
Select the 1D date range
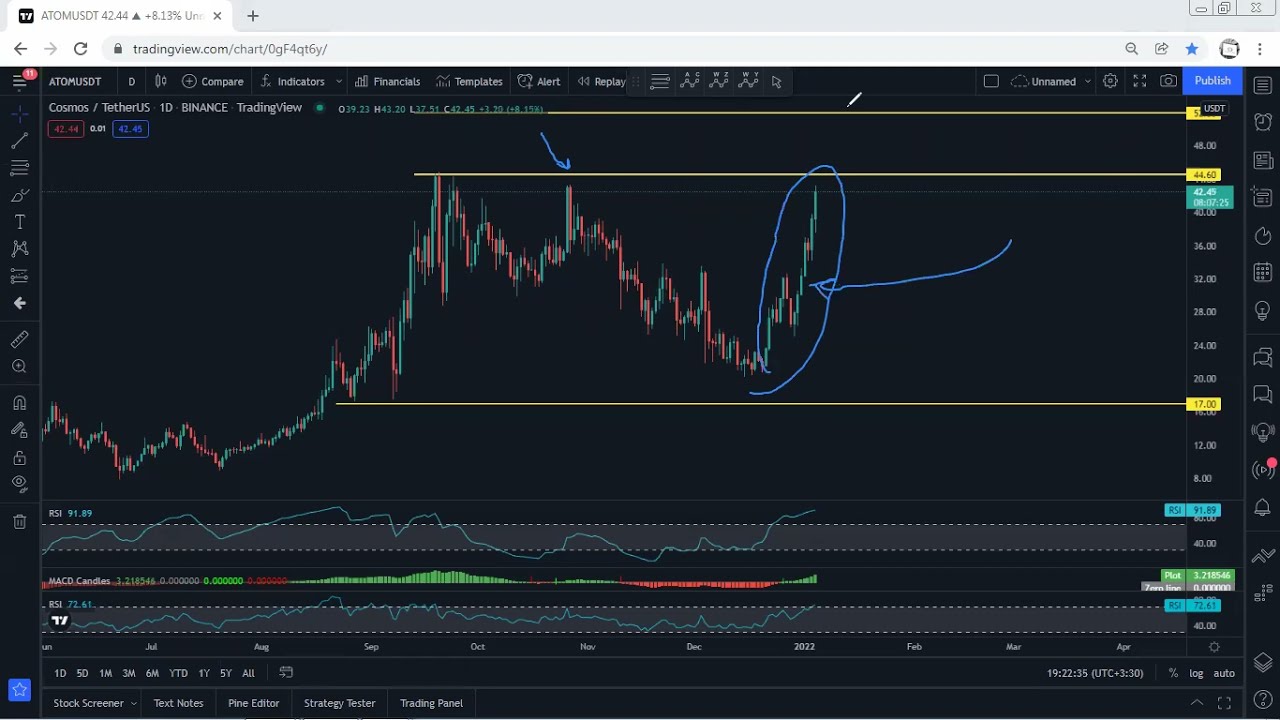pyautogui.click(x=60, y=673)
